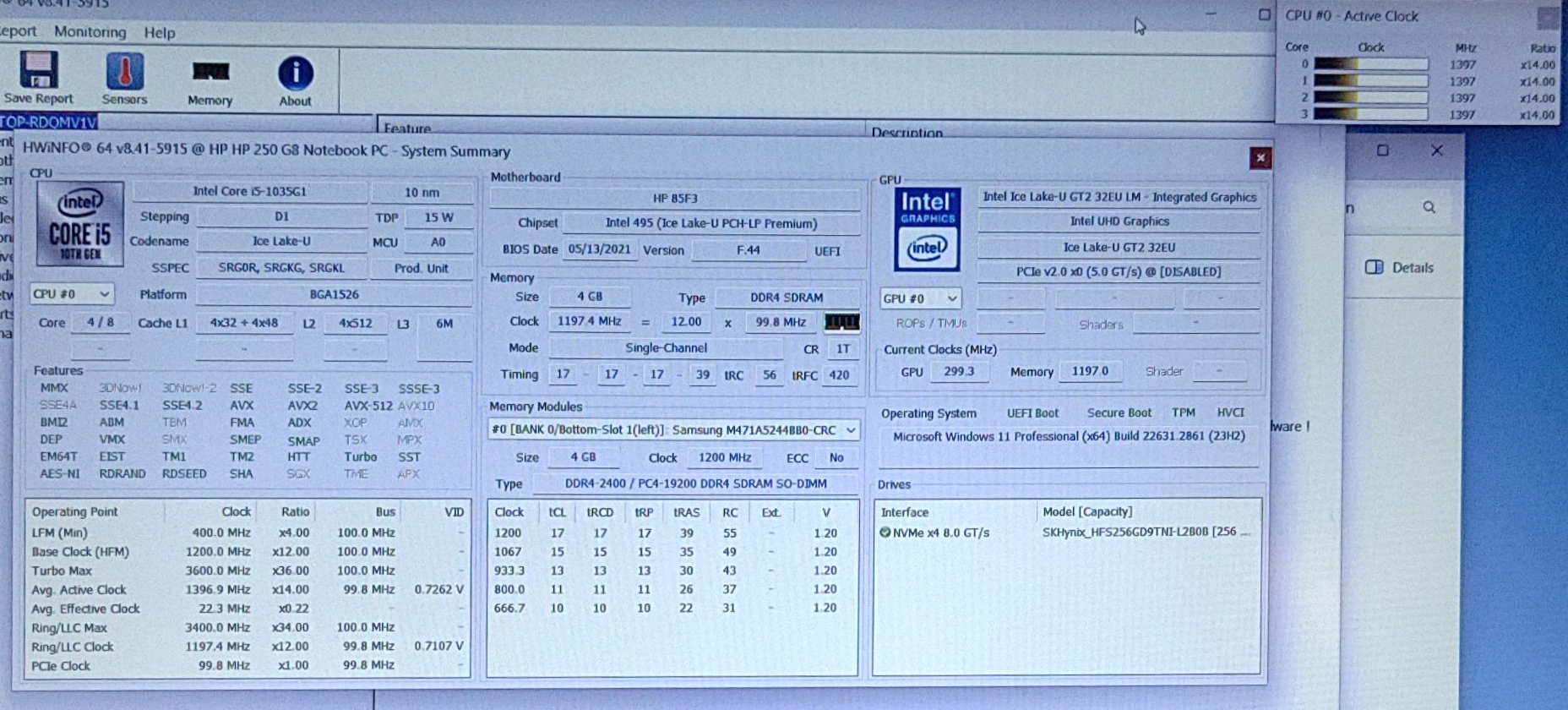The image size is (1568, 710).
Task: Click the 15 W TDP value
Action: (438, 217)
